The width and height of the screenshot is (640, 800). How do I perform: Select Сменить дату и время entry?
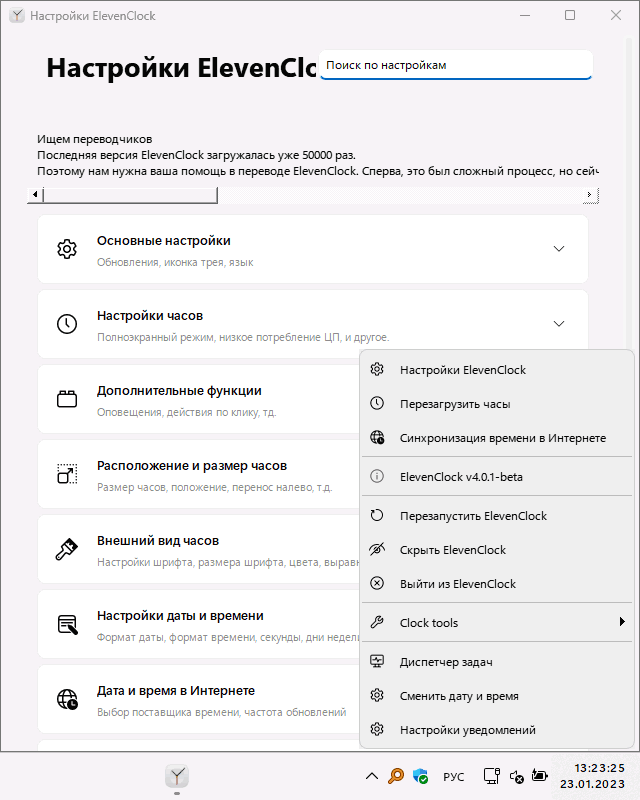pyautogui.click(x=497, y=696)
